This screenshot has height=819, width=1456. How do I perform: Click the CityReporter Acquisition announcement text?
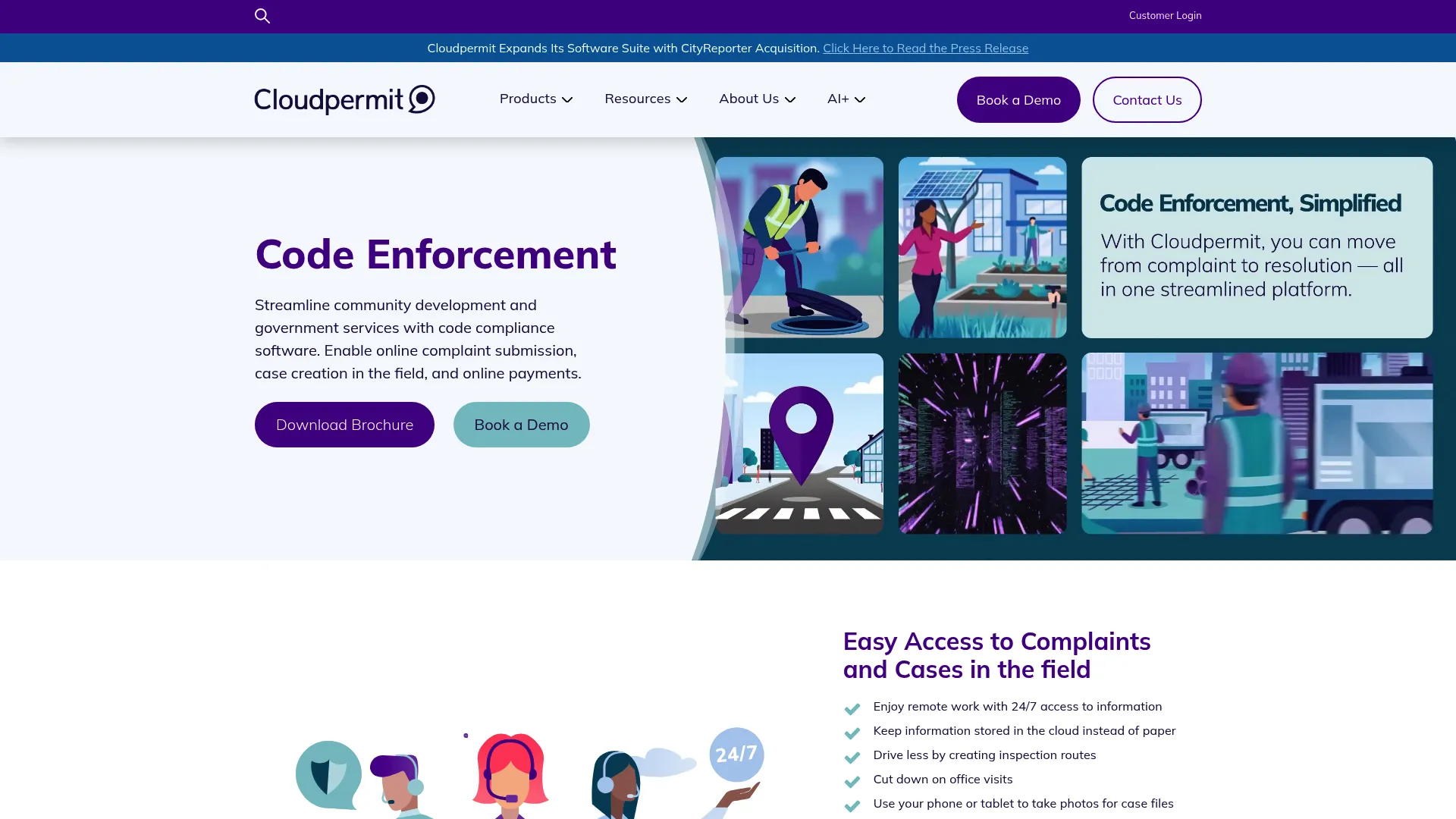623,48
